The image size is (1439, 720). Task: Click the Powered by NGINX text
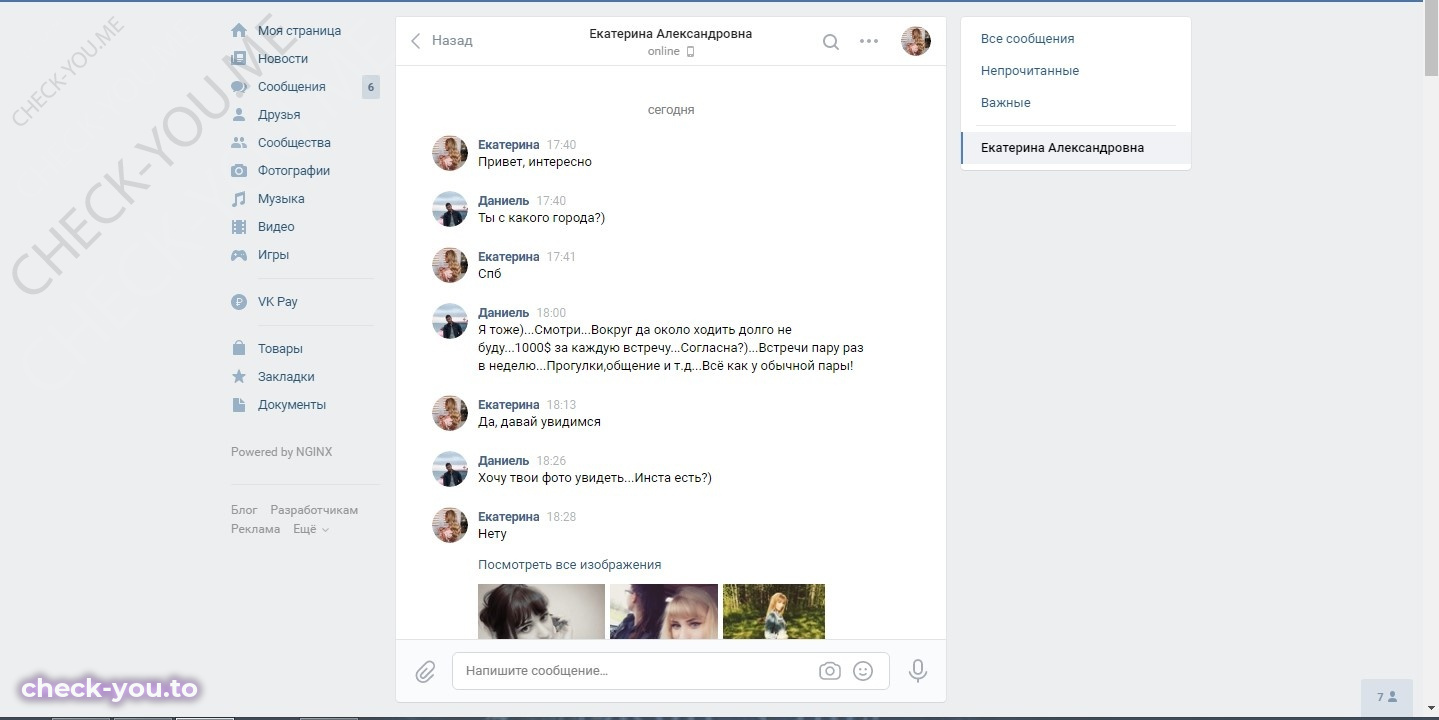pos(282,452)
